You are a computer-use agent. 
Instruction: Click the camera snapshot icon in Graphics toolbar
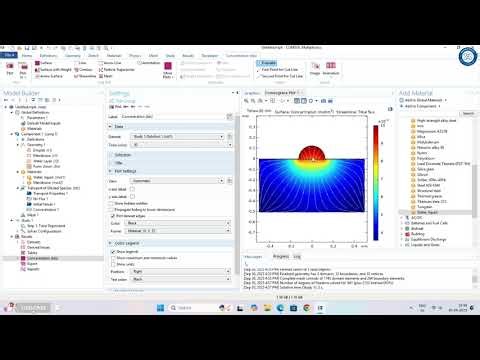pos(323,101)
